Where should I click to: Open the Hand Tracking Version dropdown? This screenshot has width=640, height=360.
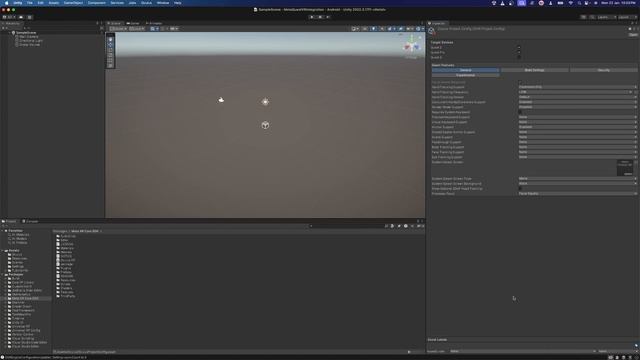coord(577,97)
